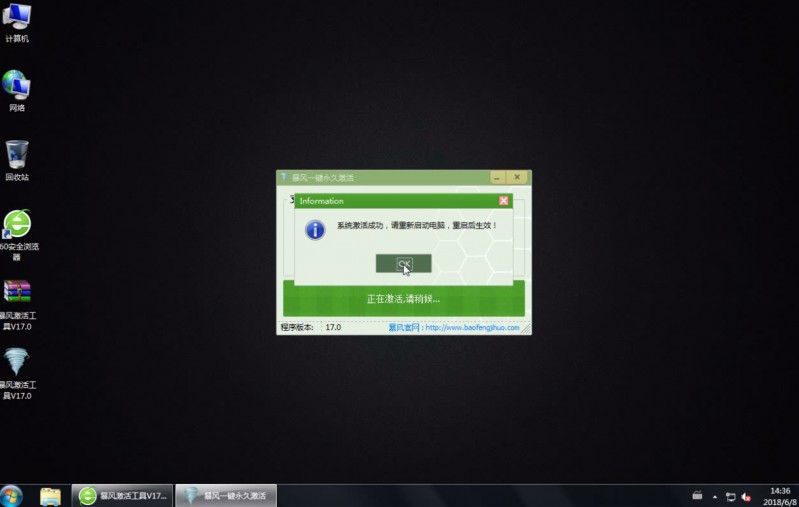Open Windows Explorer from the taskbar
Screen dimensions: 799x507
50,496
